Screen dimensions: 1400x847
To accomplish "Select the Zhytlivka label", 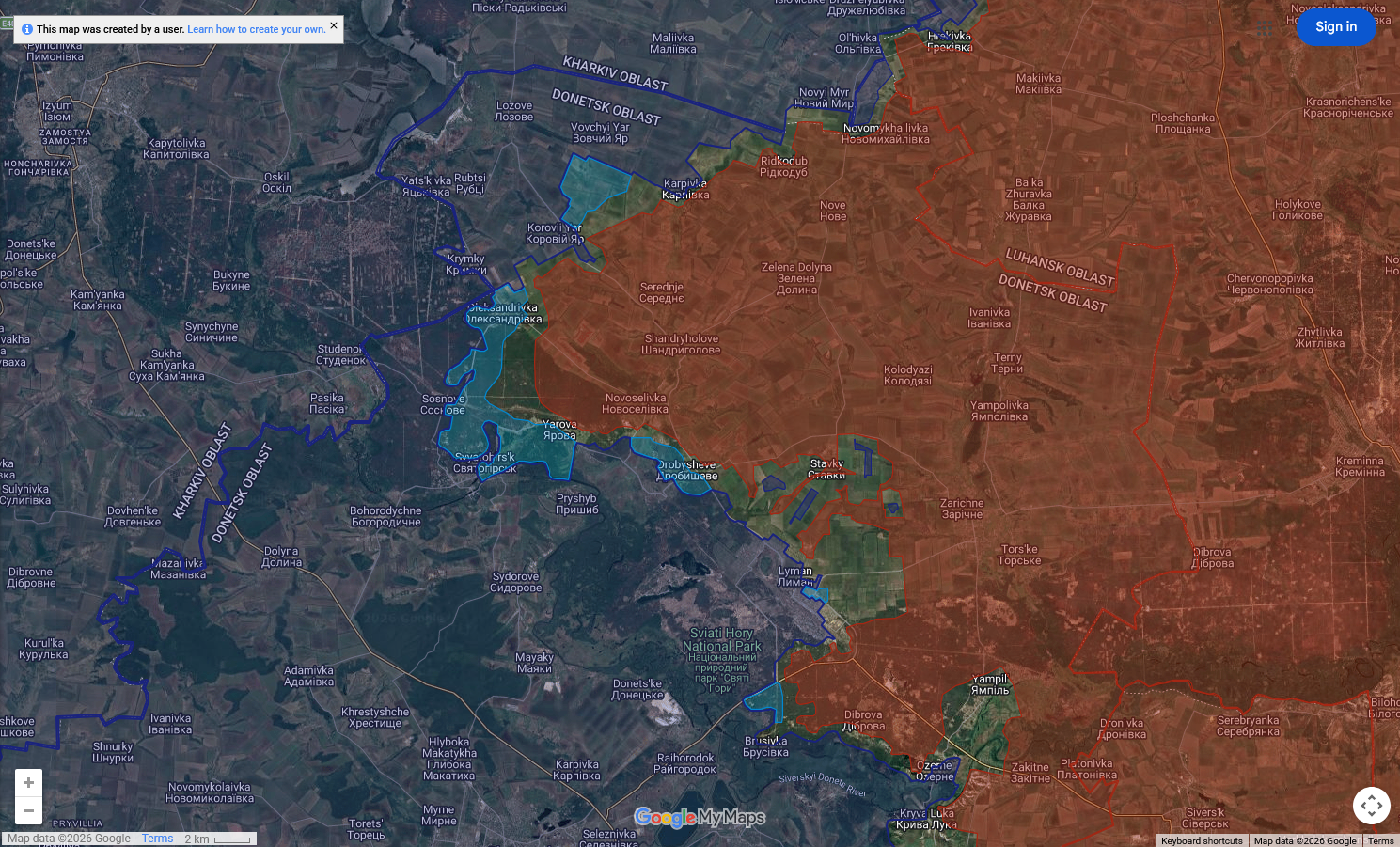I will 1320,337.
